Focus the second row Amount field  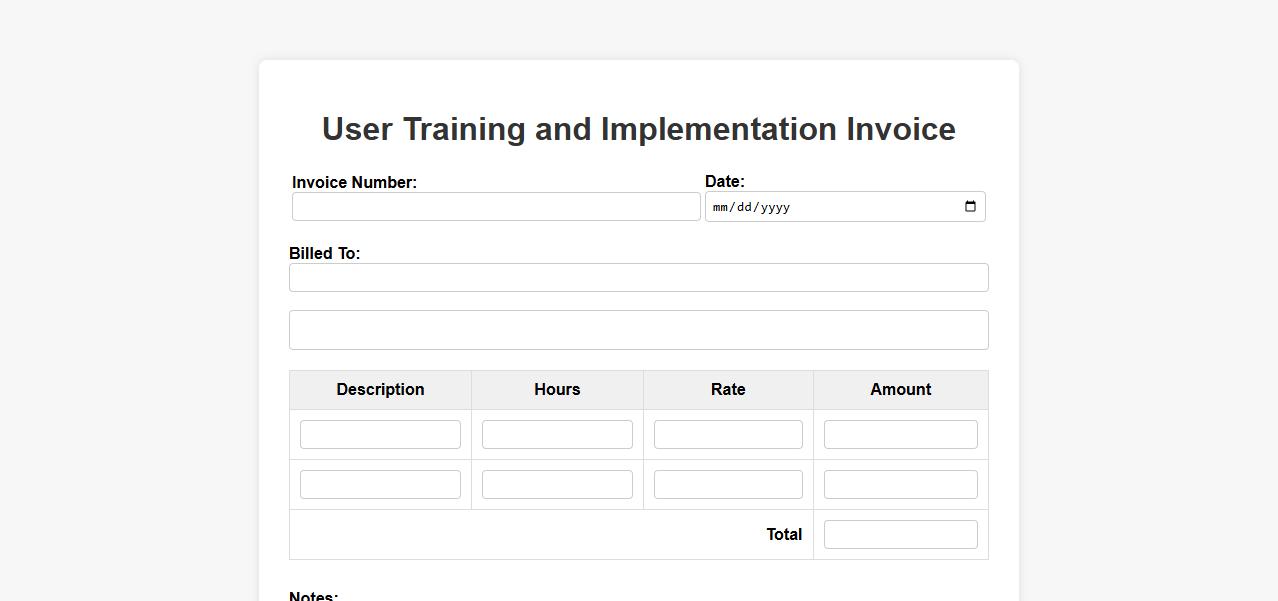[900, 485]
